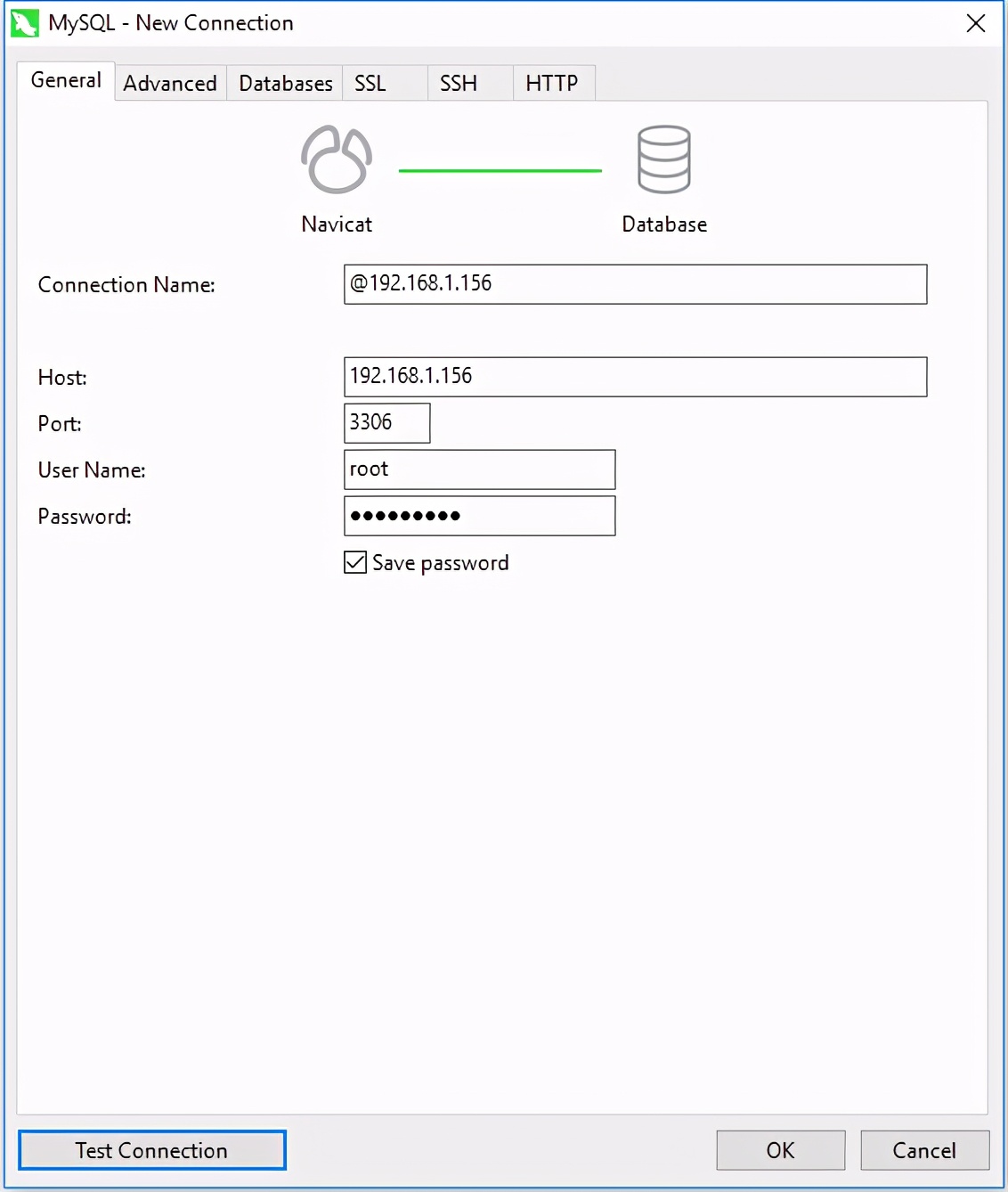Click the 'Host:' label
Screen dimensions: 1008x1192
(62, 378)
